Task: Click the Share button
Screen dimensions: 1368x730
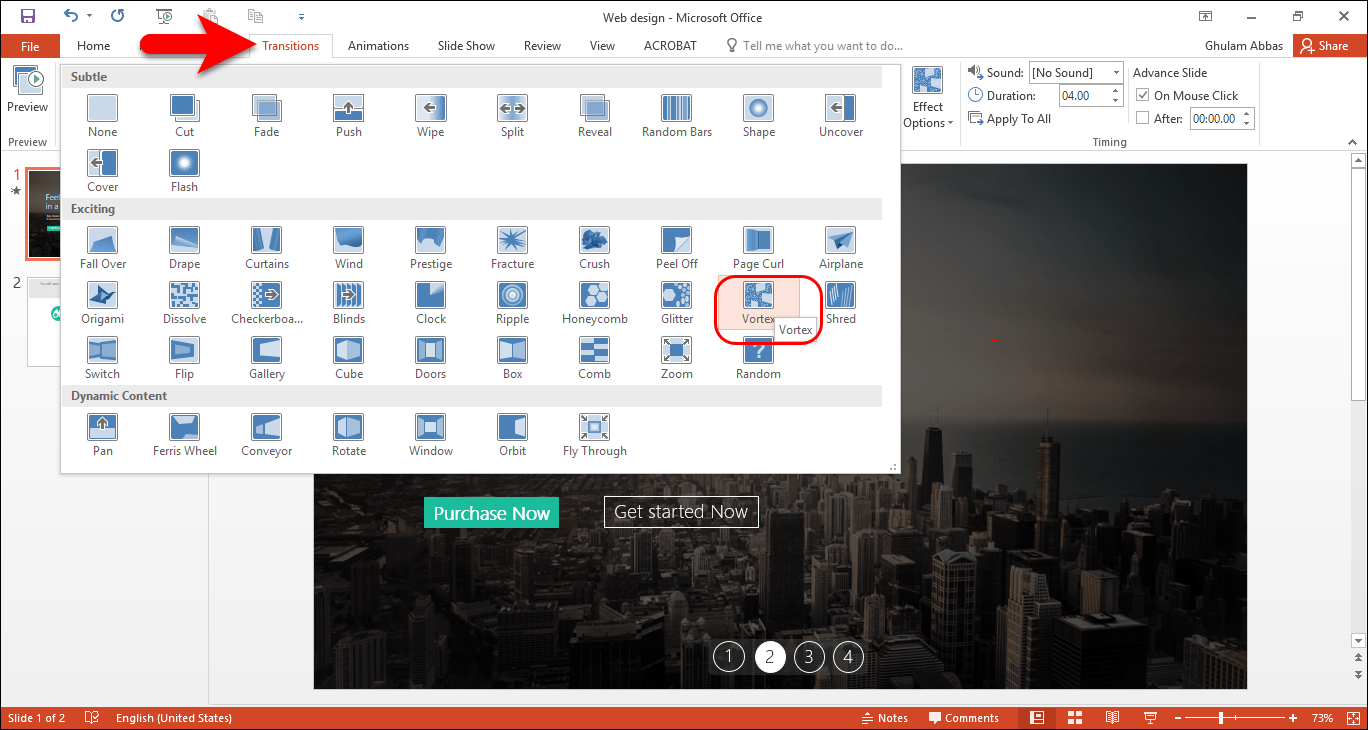Action: (x=1324, y=46)
